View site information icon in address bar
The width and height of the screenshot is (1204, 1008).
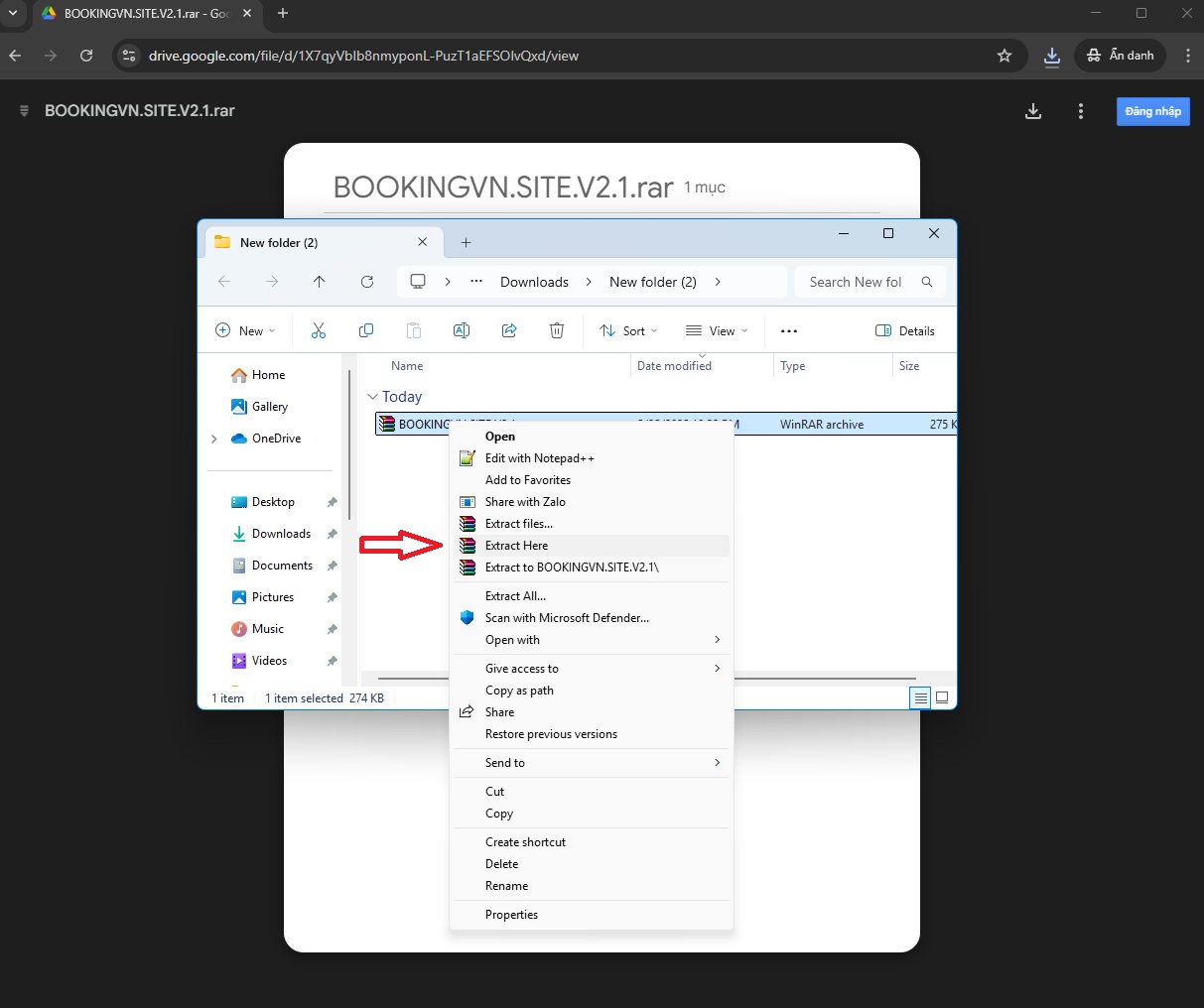click(x=129, y=56)
